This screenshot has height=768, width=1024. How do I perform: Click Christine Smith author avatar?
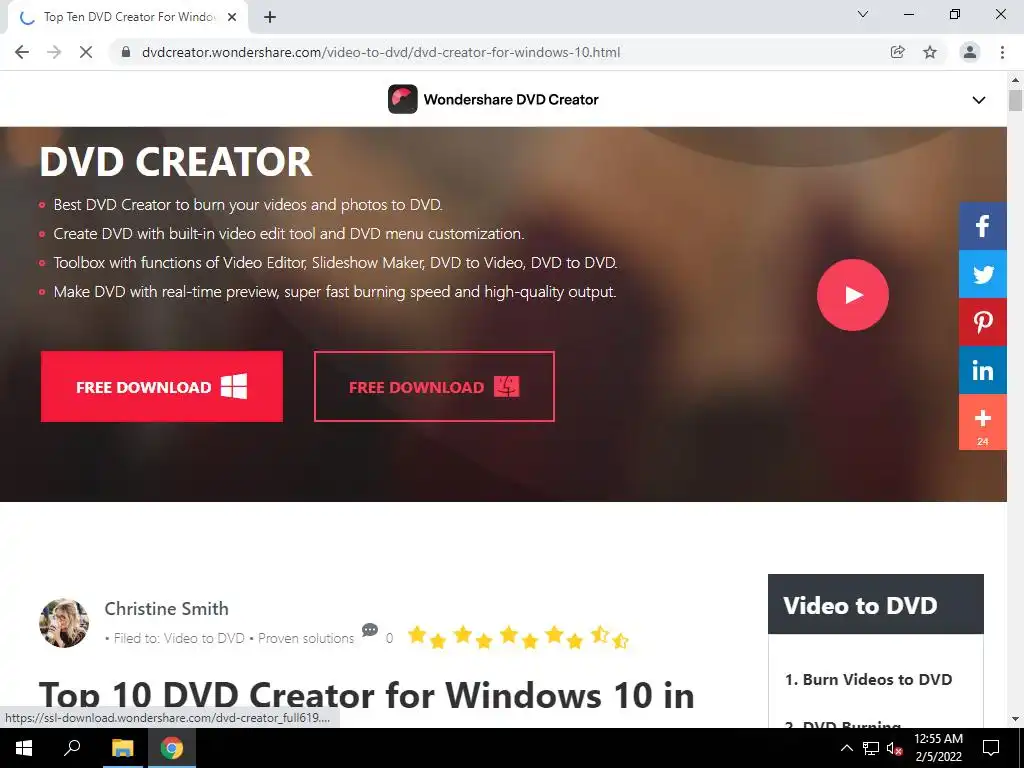[x=63, y=623]
